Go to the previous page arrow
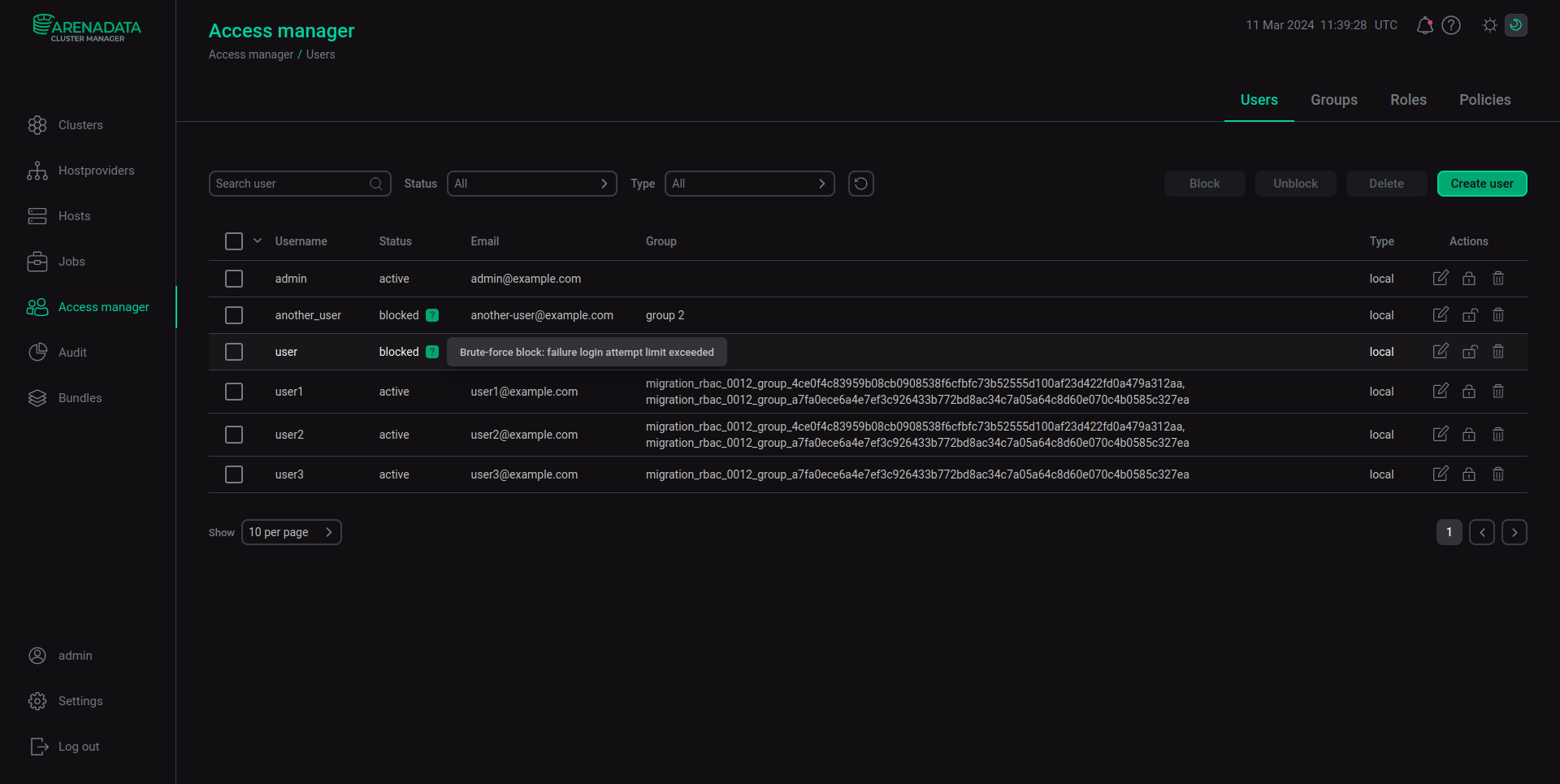 coord(1482,532)
